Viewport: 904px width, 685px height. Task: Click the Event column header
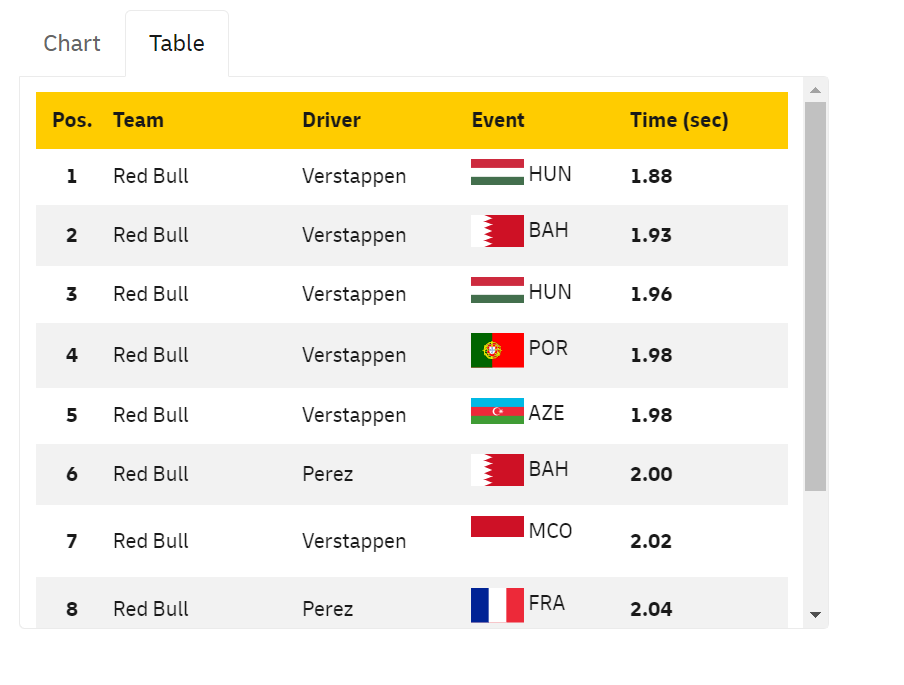(498, 121)
